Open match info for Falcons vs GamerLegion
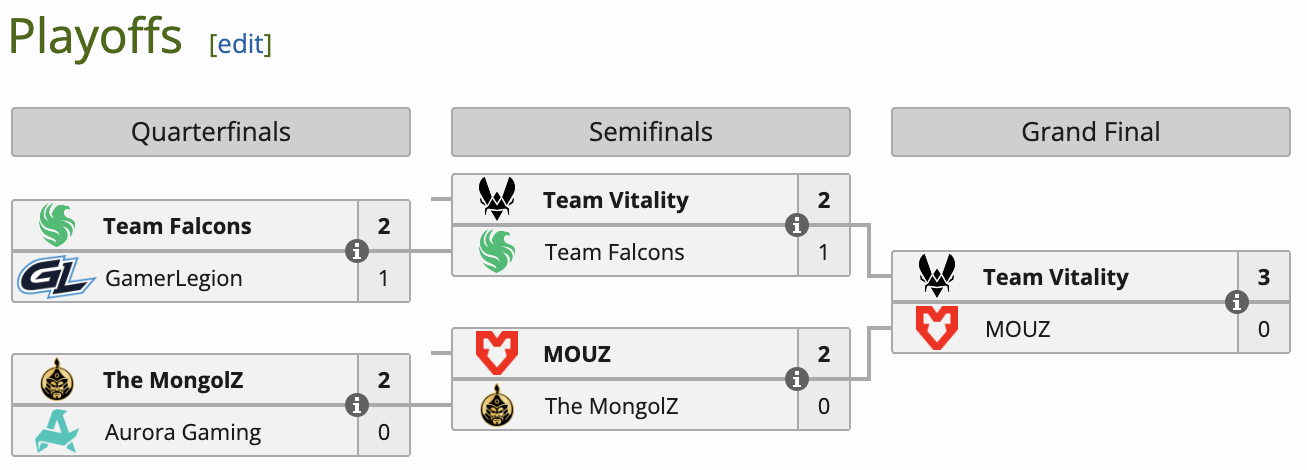The height and width of the screenshot is (470, 1307). click(x=356, y=251)
